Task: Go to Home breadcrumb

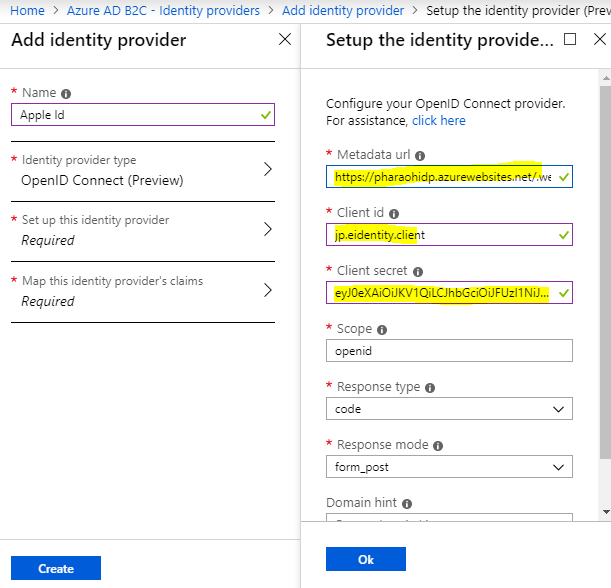Action: [27, 11]
